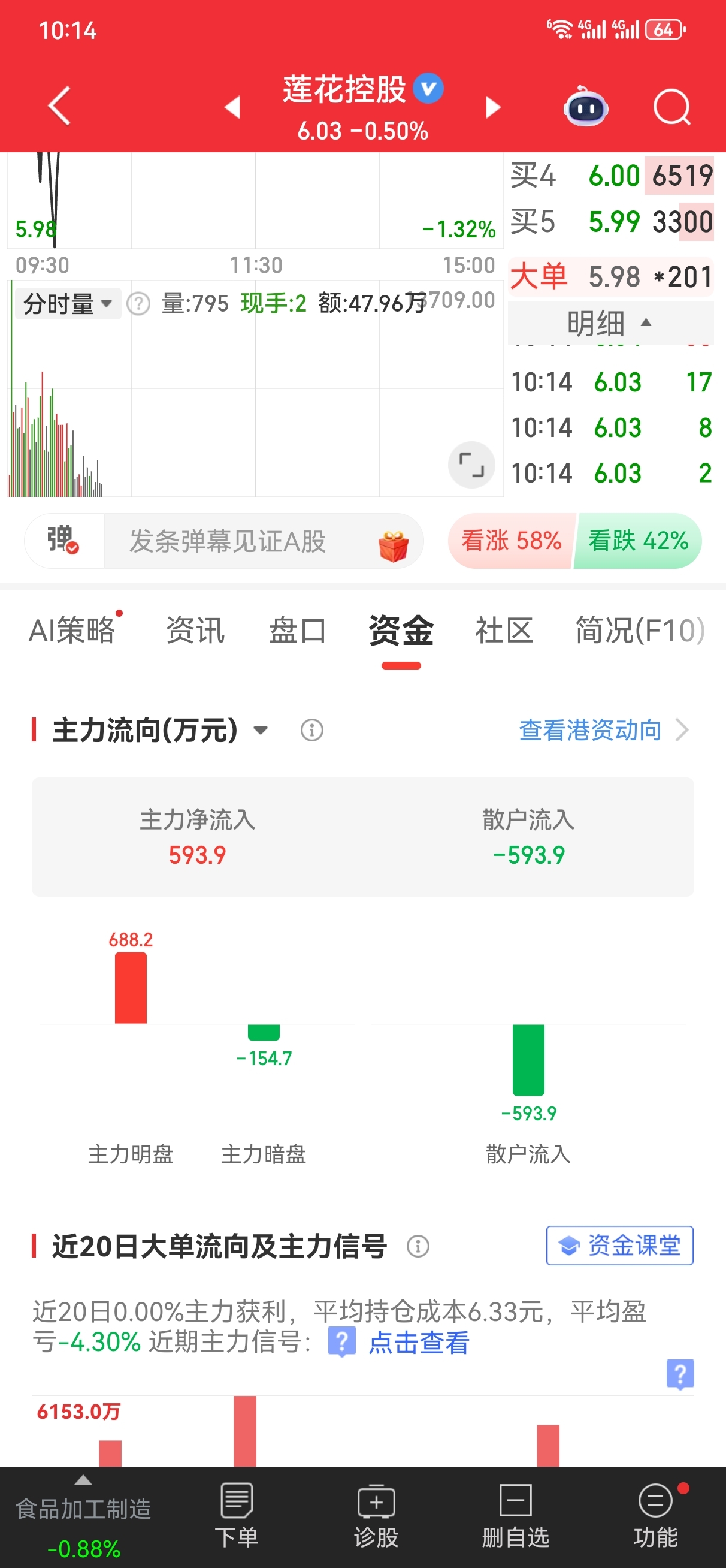Go to previous stock with left triangle
The width and height of the screenshot is (726, 1568).
click(232, 107)
